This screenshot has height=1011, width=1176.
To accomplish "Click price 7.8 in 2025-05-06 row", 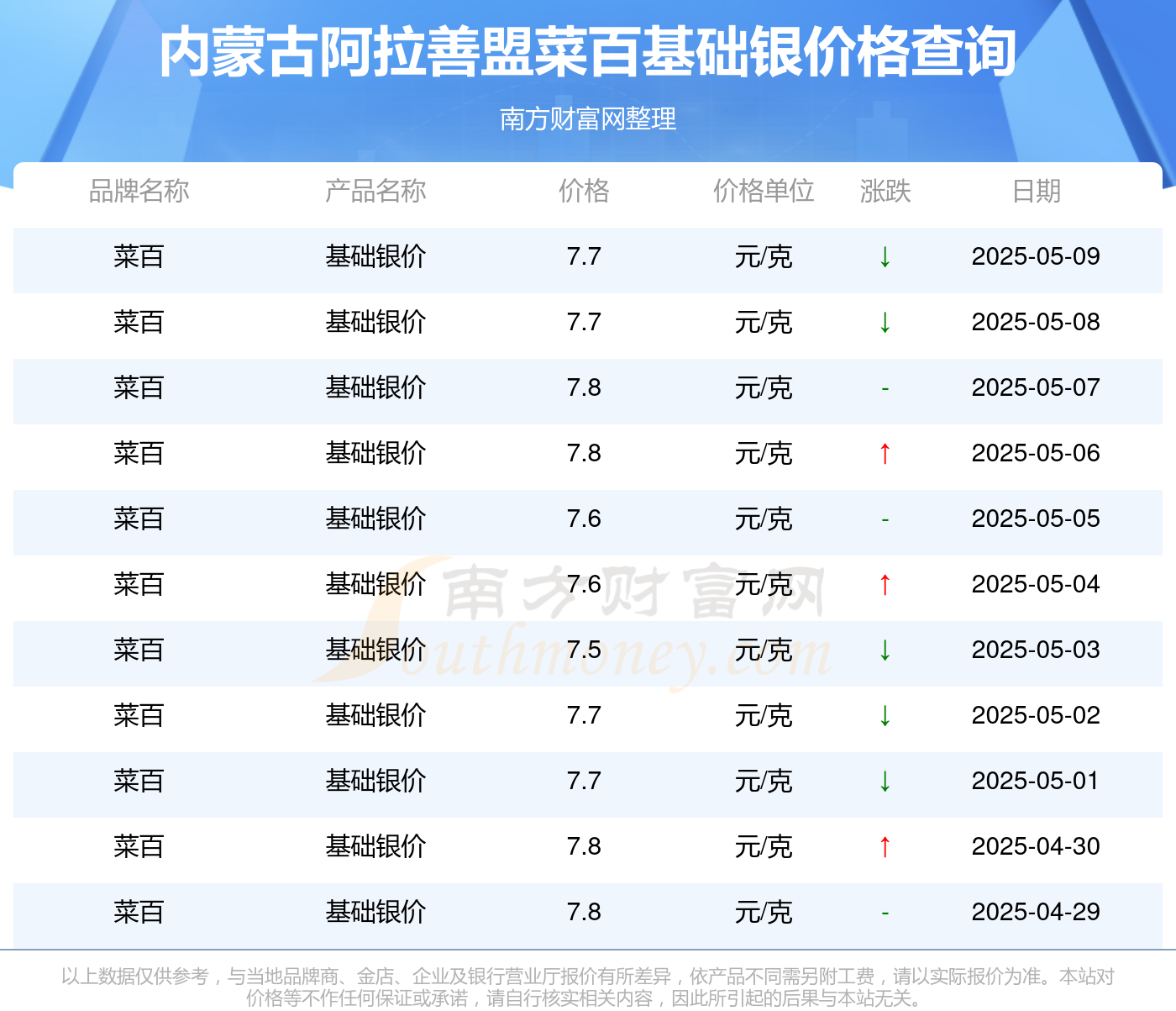I will coord(584,453).
